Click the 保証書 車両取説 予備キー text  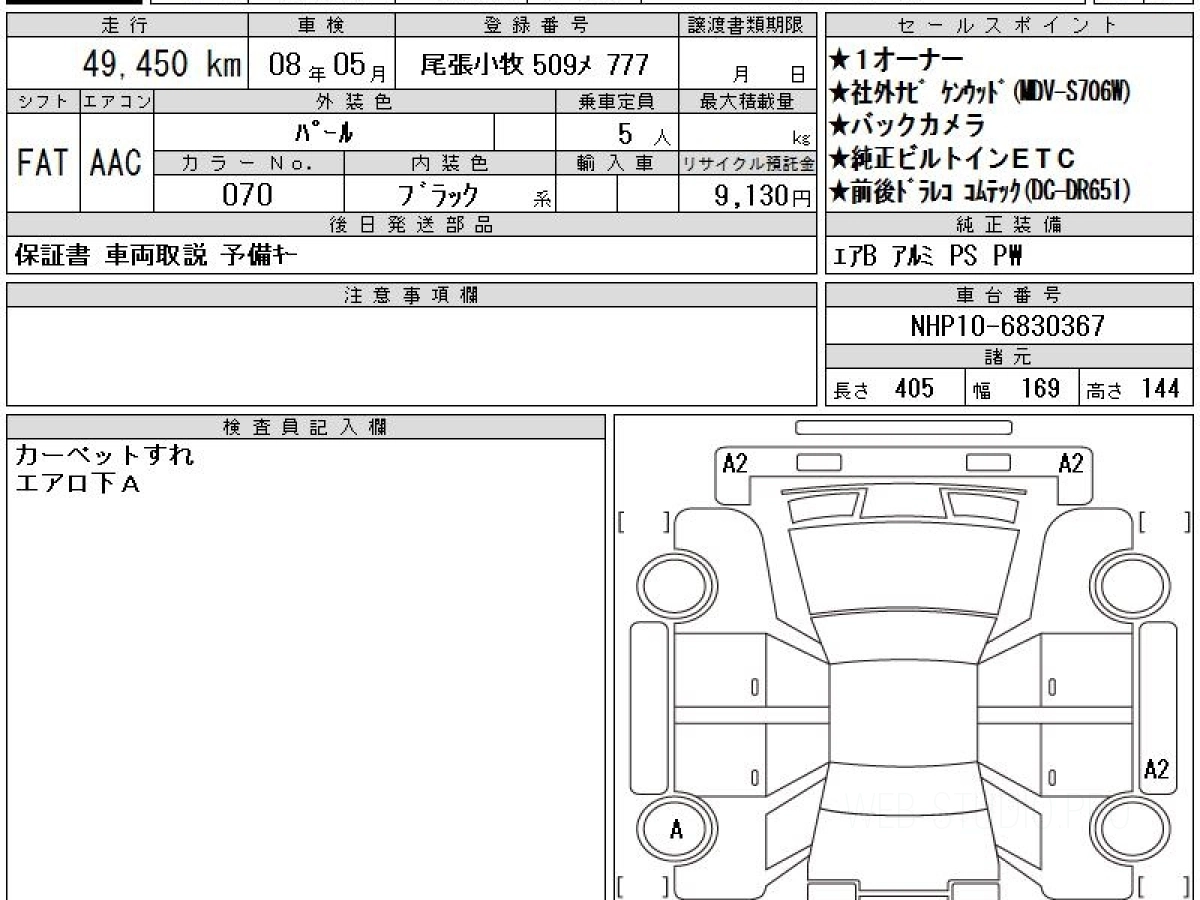[x=155, y=257]
